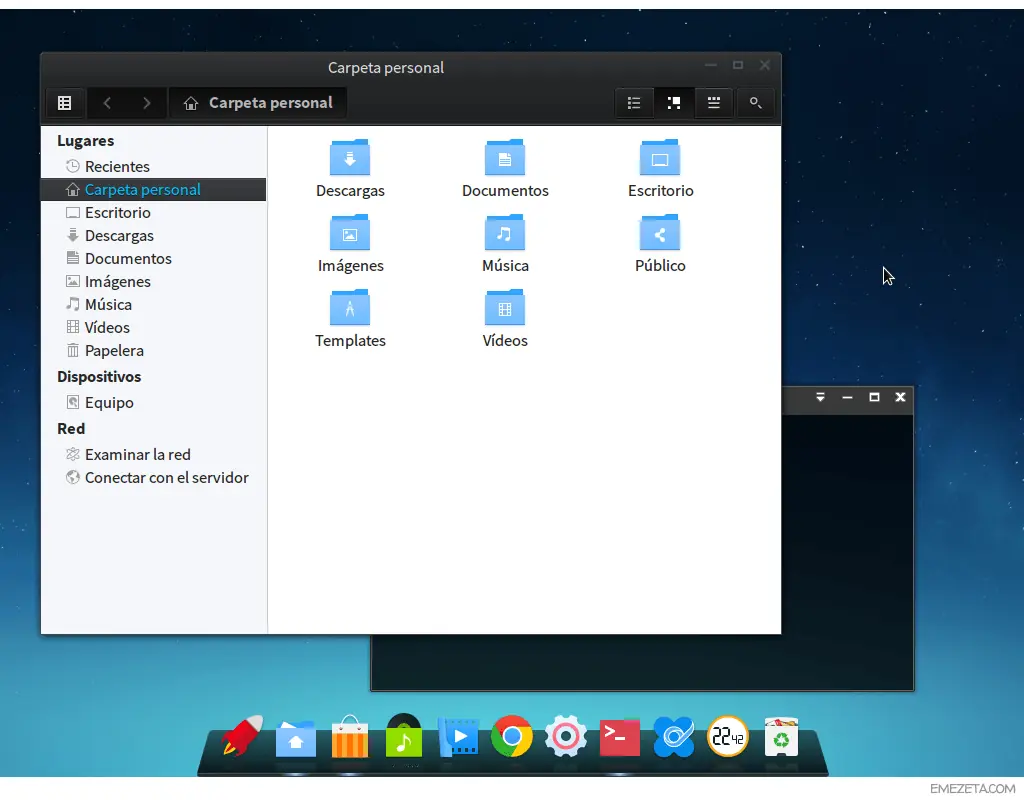Switch to icon view
The image size is (1024, 800).
click(x=673, y=103)
